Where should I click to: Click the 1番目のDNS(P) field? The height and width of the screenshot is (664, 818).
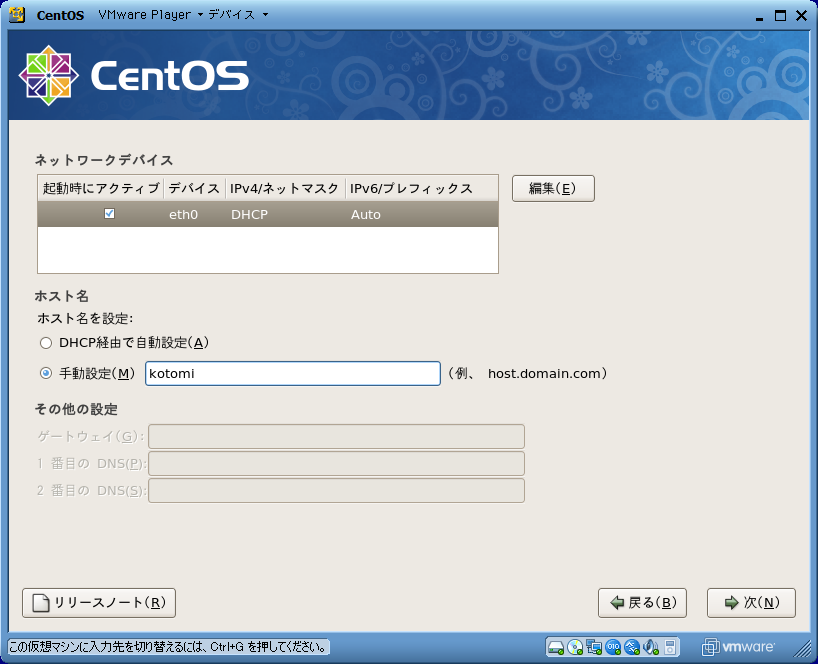(336, 464)
